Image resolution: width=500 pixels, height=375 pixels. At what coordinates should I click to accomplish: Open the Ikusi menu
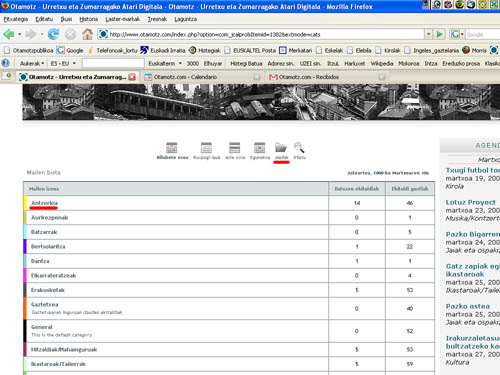tap(66, 19)
